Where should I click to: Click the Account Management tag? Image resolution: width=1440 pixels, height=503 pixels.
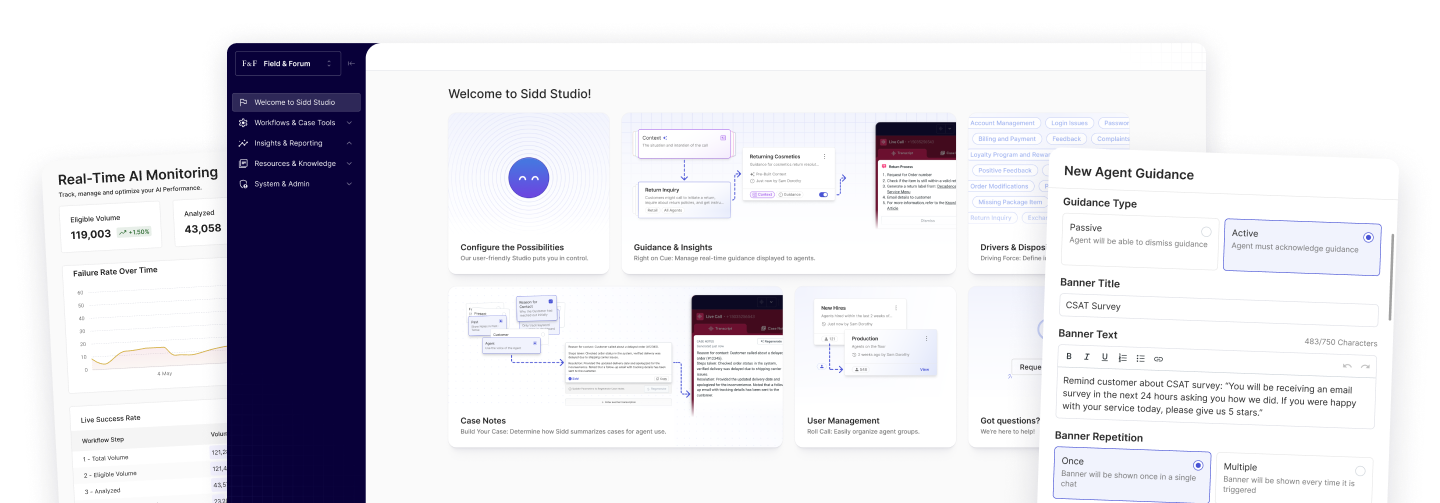point(1003,123)
